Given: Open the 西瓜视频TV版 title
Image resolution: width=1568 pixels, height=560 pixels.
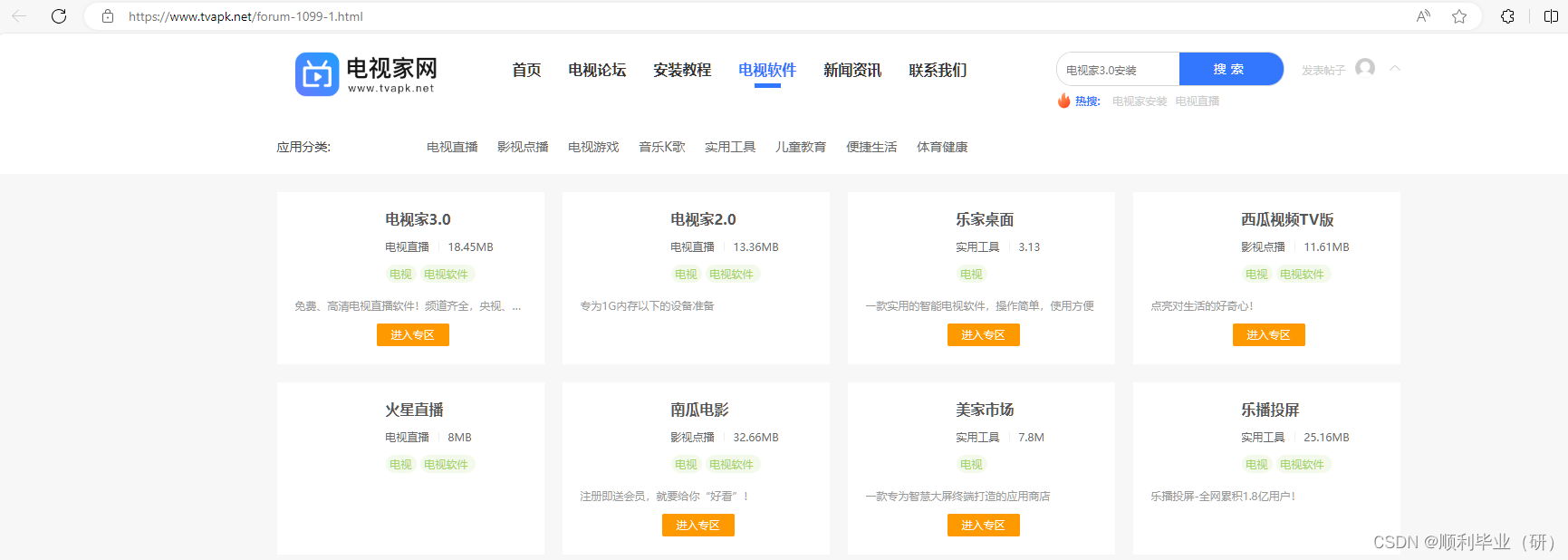Looking at the screenshot, I should (x=1287, y=219).
